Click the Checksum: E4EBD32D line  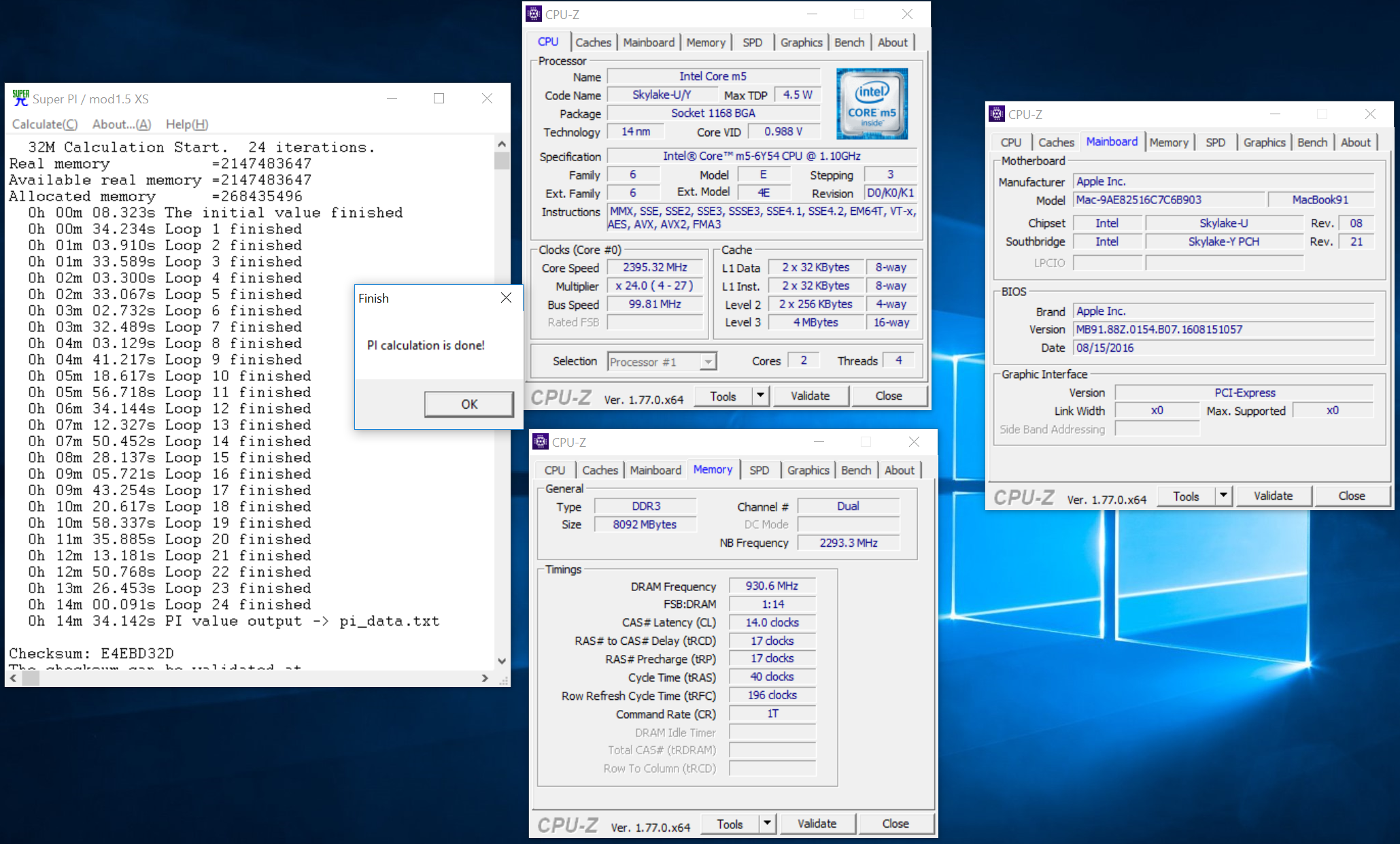coord(91,654)
